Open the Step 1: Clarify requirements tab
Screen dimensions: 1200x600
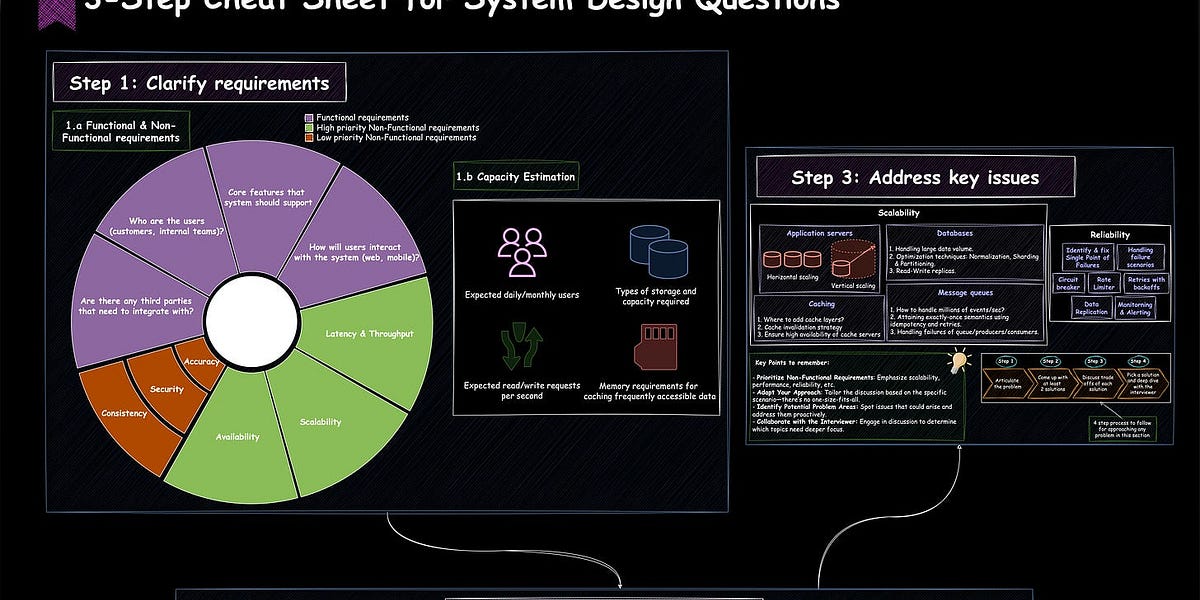point(199,83)
